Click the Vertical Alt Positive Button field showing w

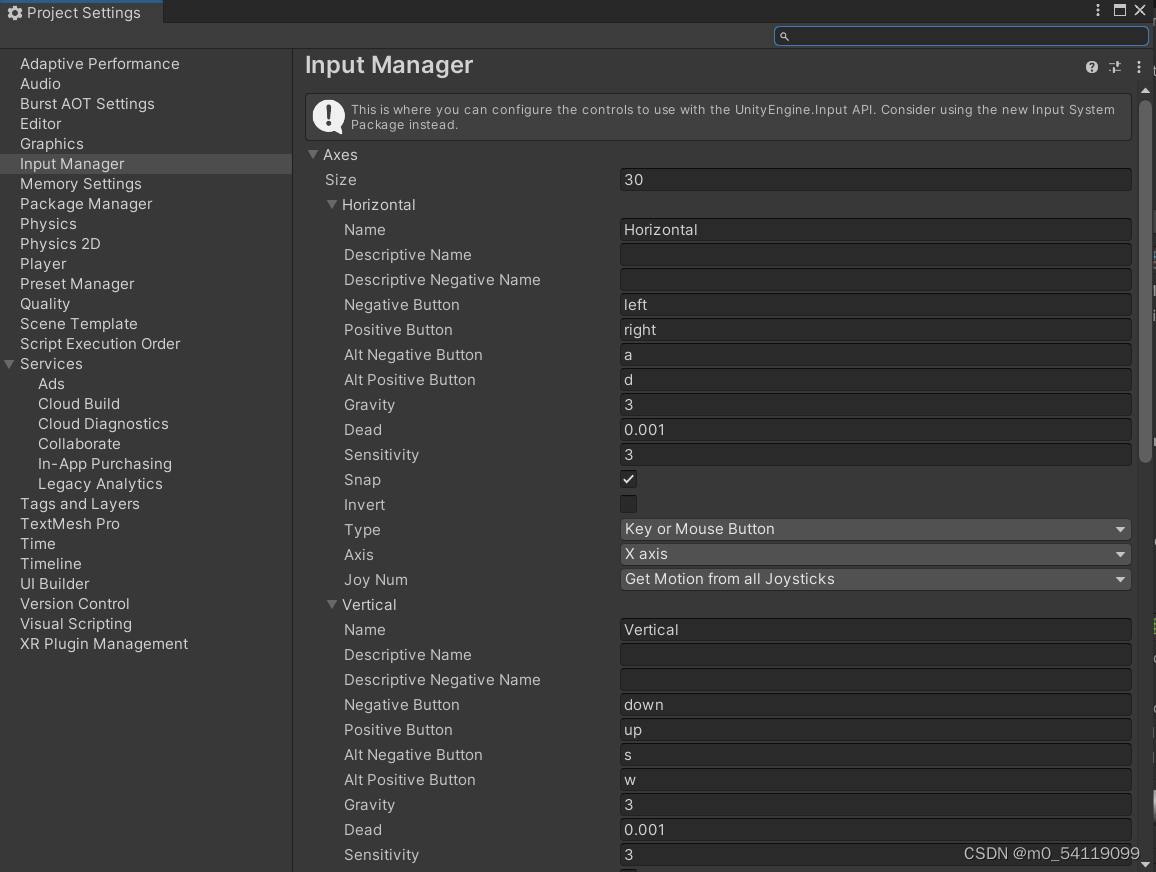[x=875, y=780]
